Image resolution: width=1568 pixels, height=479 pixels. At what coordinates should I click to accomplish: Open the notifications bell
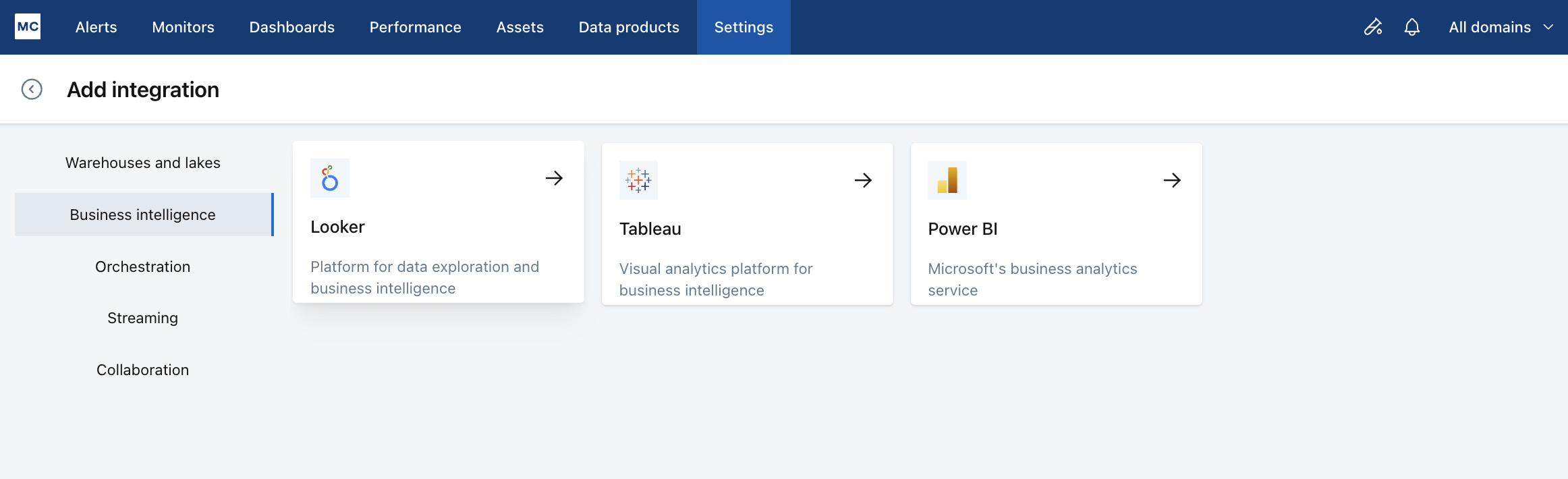click(x=1412, y=27)
